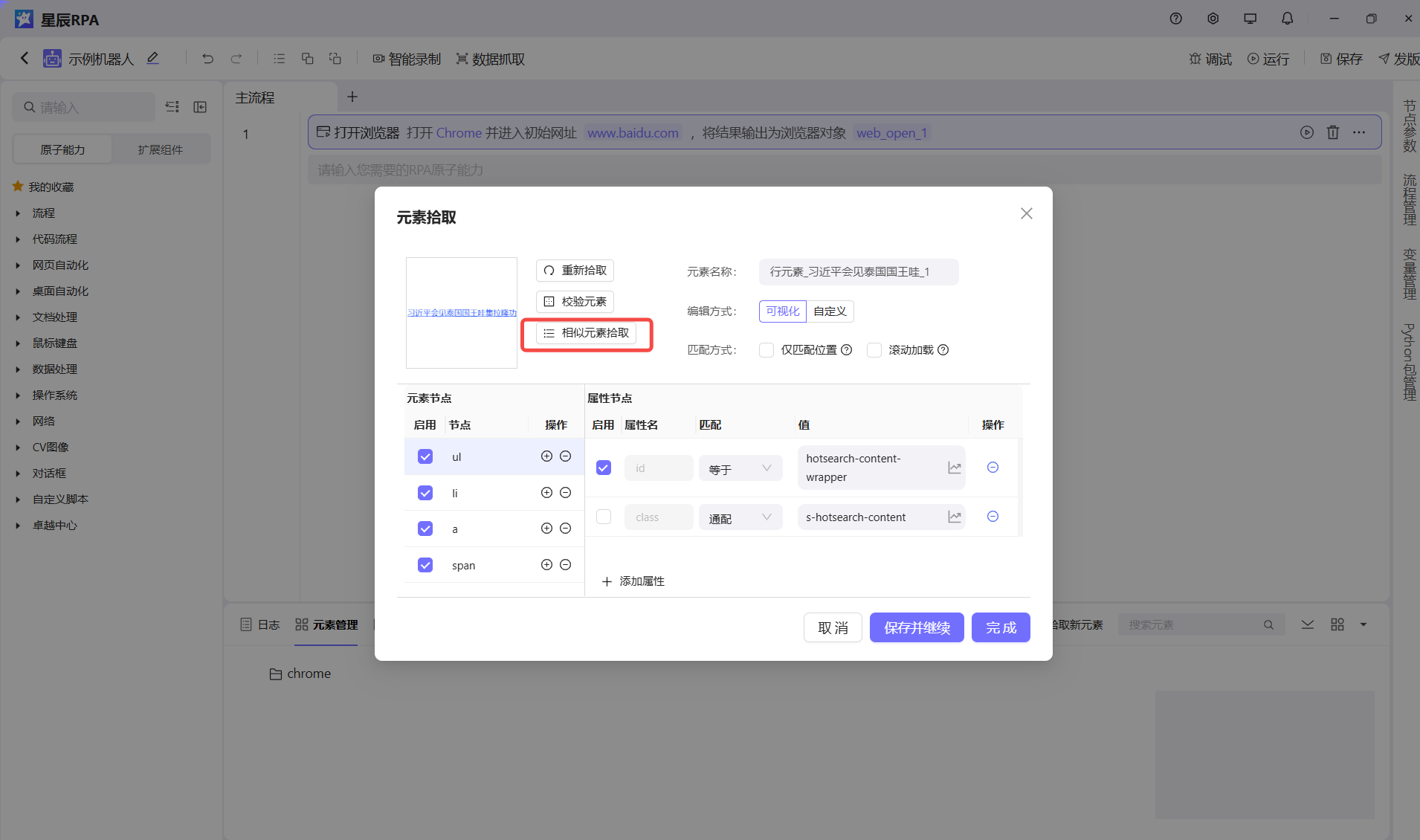Viewport: 1420px width, 840px height.
Task: Open the 等于 match dropdown
Action: coord(740,468)
